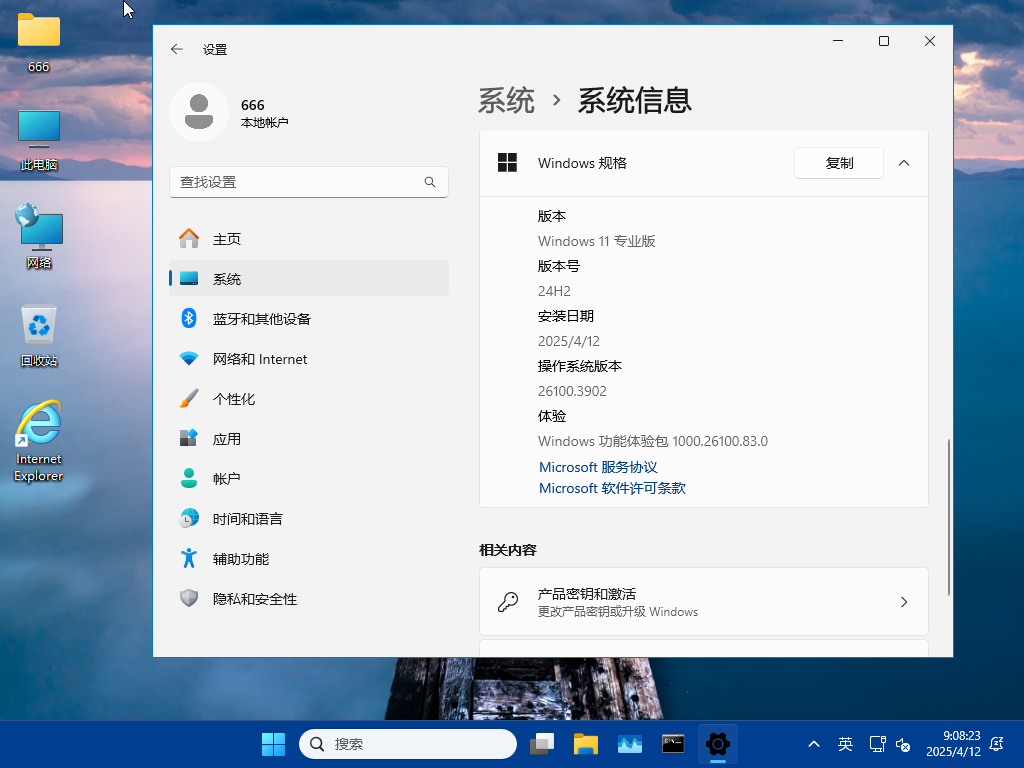Click the Windows logo in Windows 规格 header
The width and height of the screenshot is (1024, 768).
click(507, 163)
